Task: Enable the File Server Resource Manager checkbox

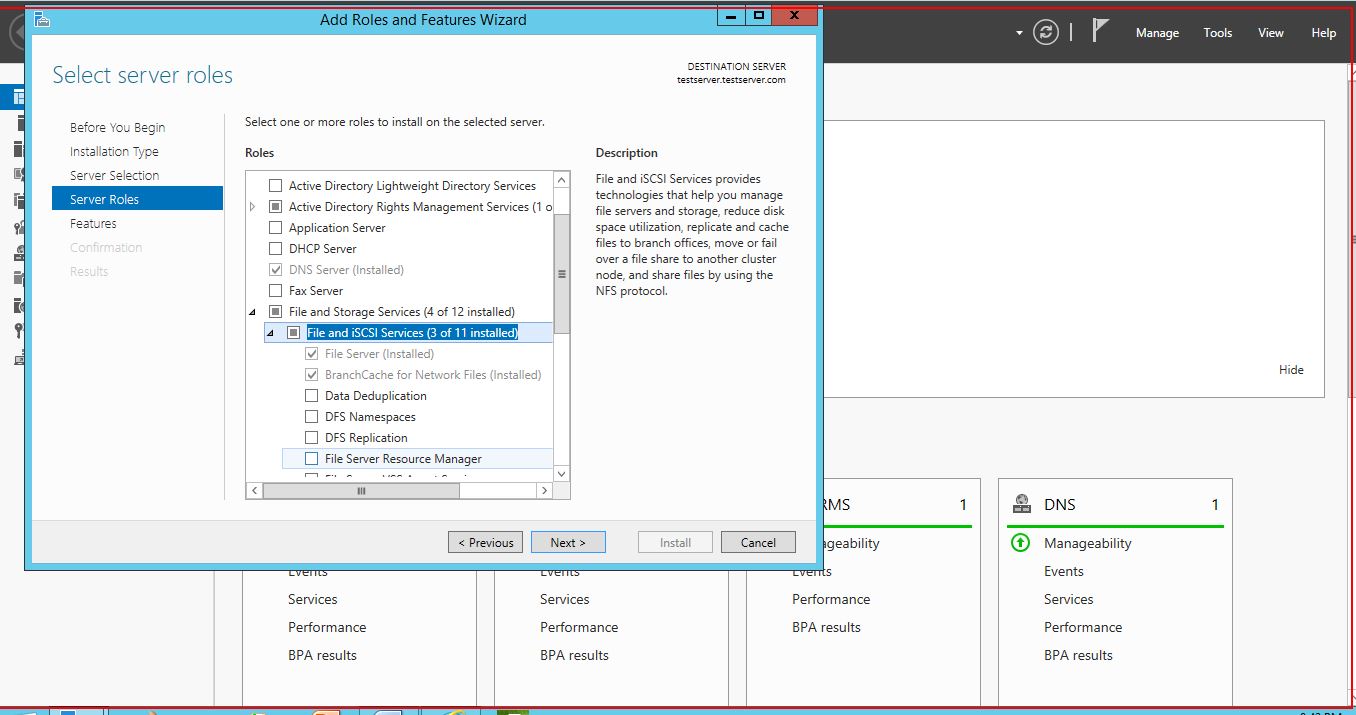Action: 312,459
